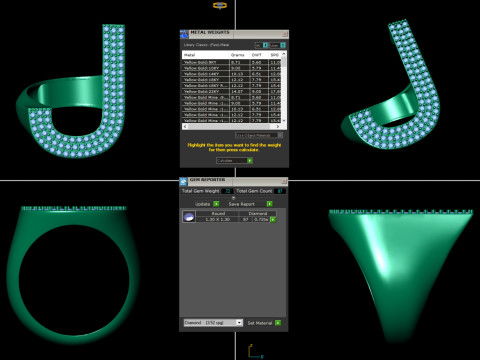Screen dimensions: 480x360
Task: Click the Grams column header
Action: point(239,55)
